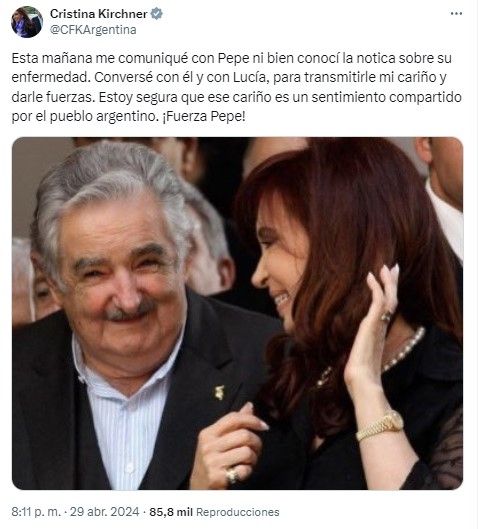Click the 8:11 p. m. timestamp
This screenshot has width=478, height=529.
[x=36, y=512]
